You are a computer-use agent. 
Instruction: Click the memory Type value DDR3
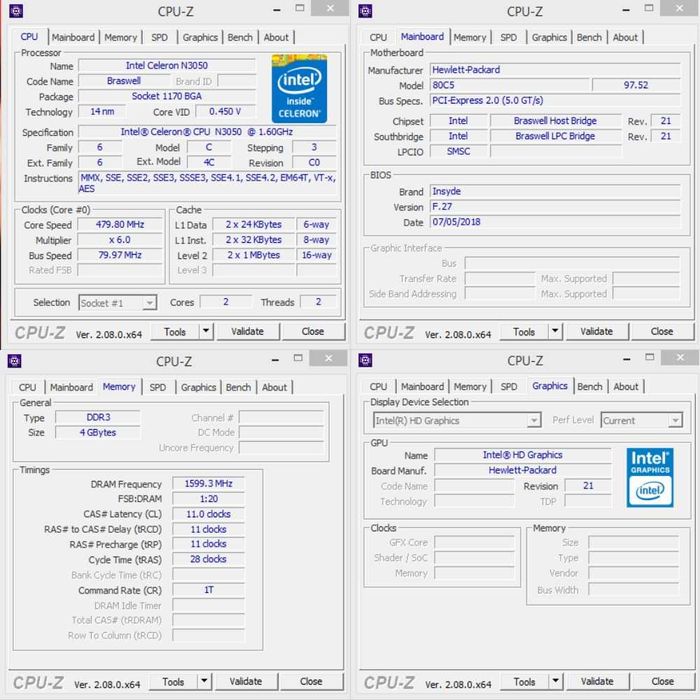click(98, 417)
